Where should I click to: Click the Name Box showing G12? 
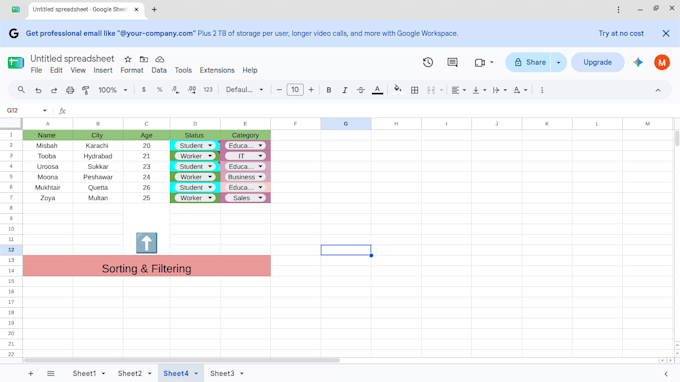coord(26,111)
